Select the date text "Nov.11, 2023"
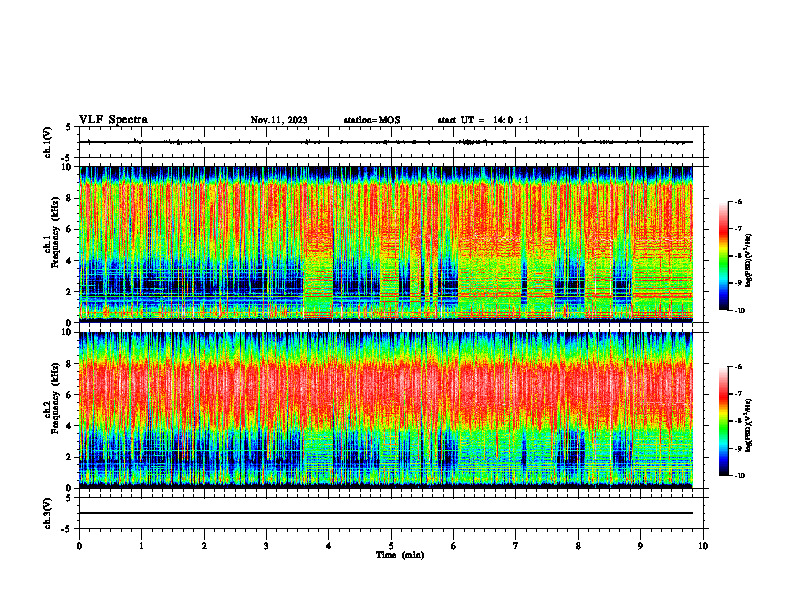The width and height of the screenshot is (792, 612). pos(279,120)
